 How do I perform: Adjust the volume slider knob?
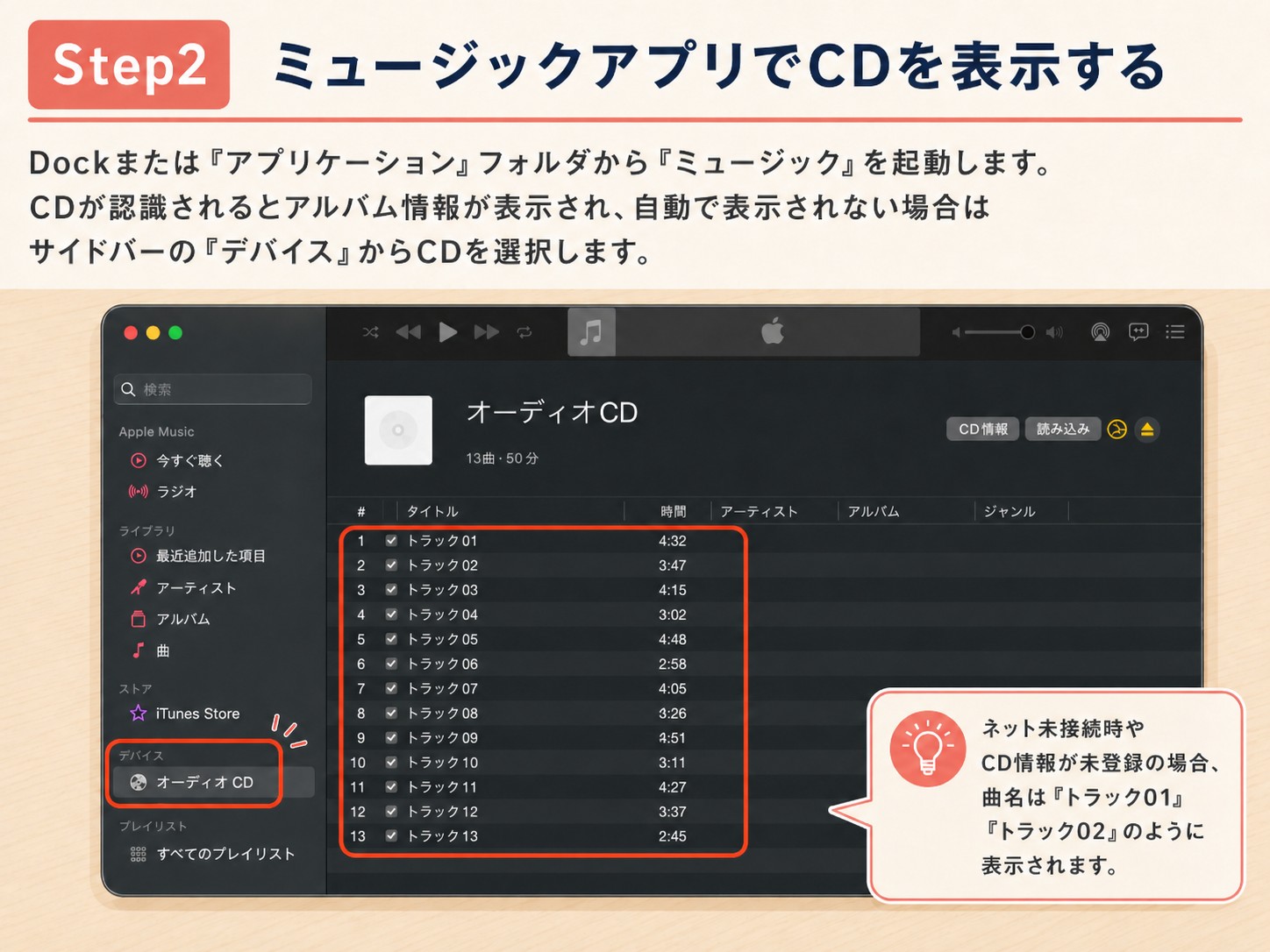click(x=1027, y=332)
